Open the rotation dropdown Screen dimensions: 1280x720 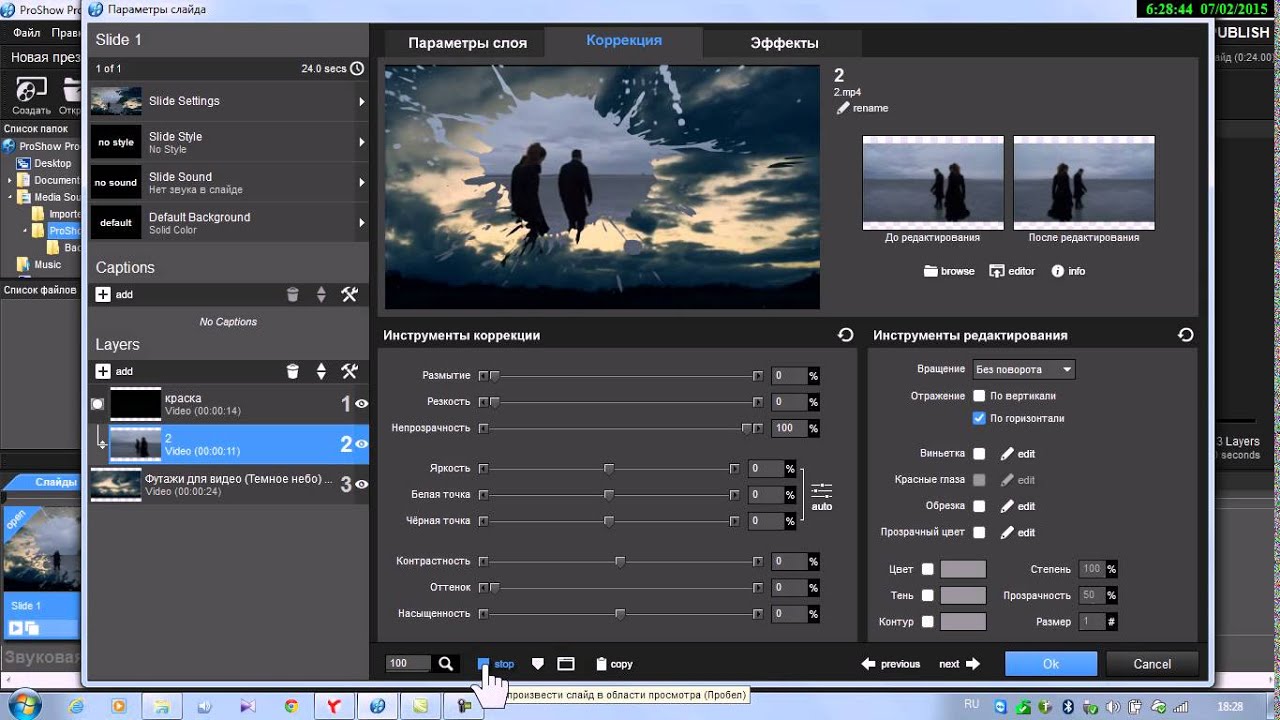click(x=1024, y=370)
